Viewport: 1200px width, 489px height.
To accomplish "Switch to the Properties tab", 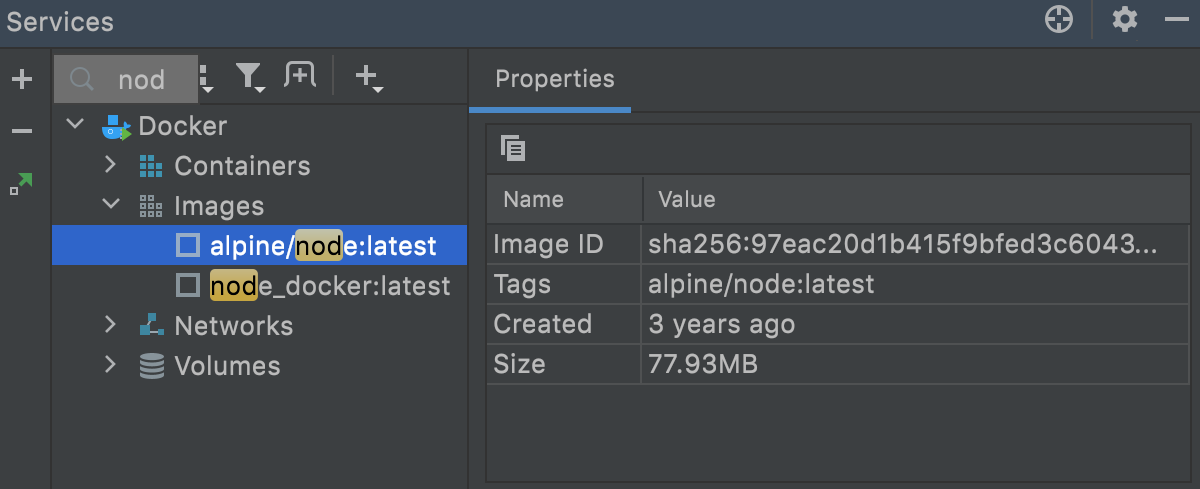I will pos(555,78).
